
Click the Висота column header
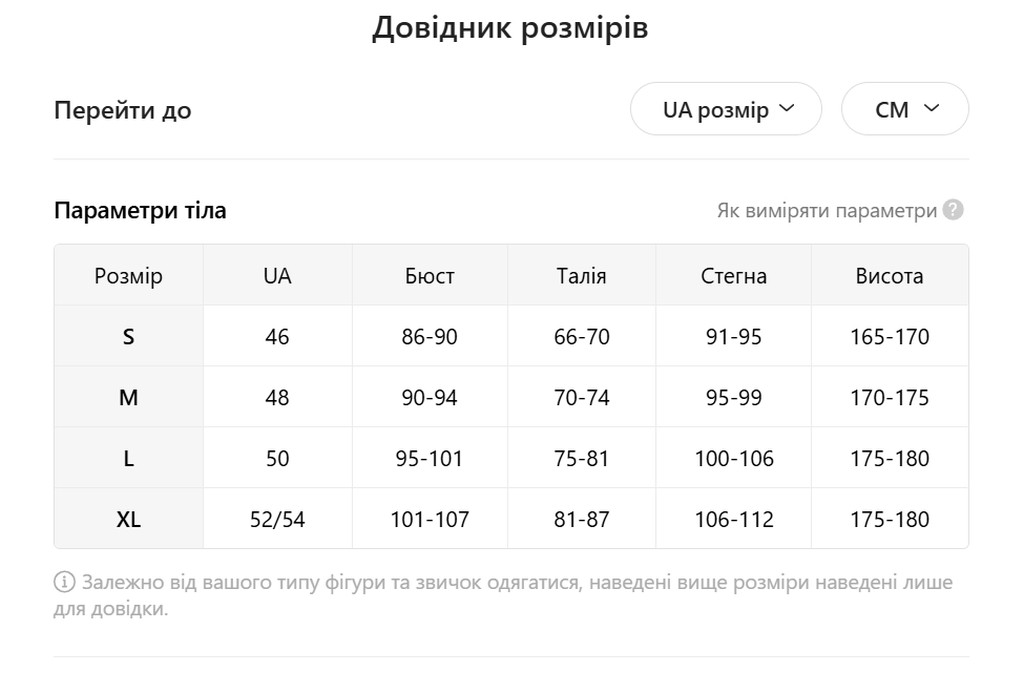(x=889, y=275)
